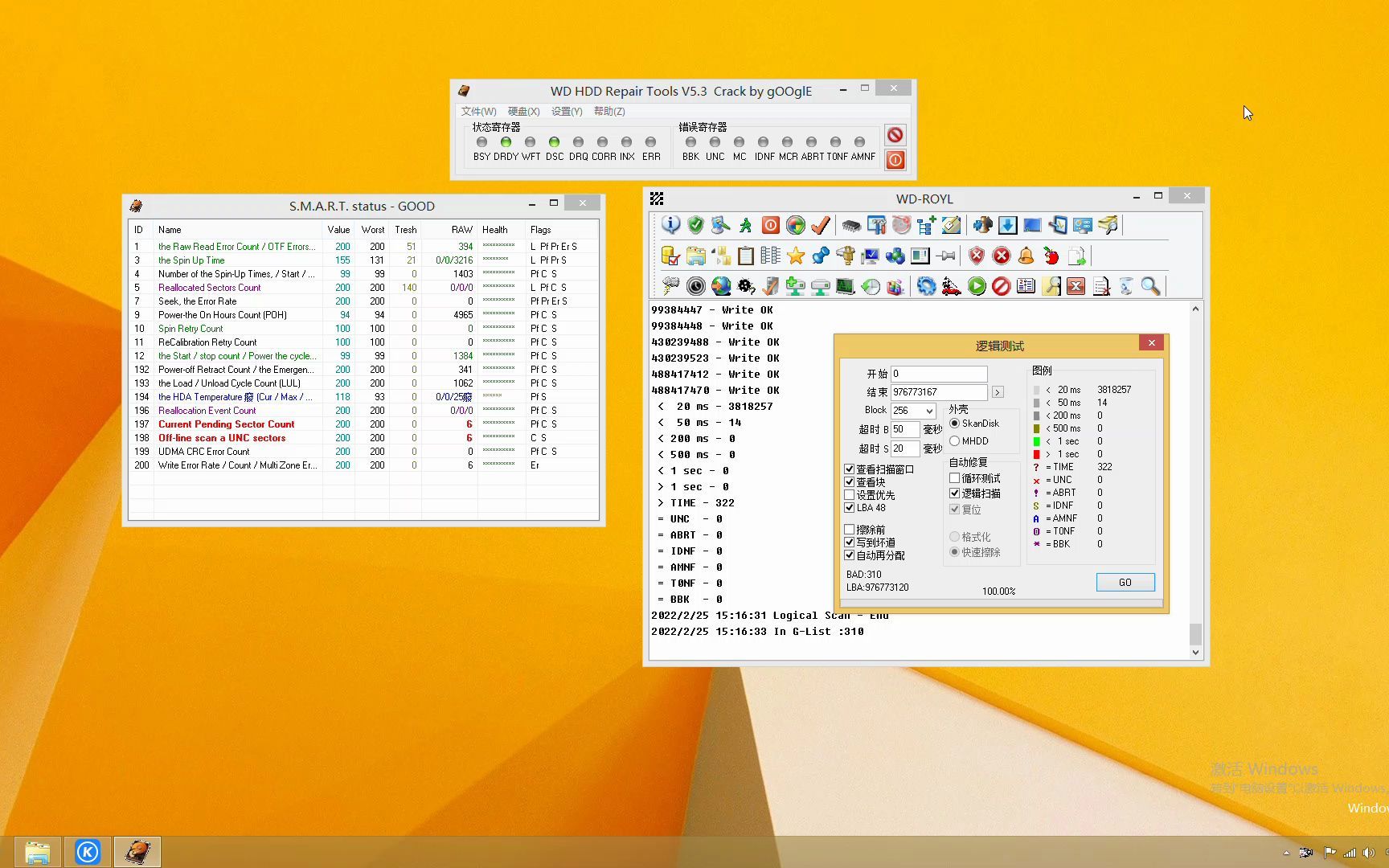
Task: Click the tree-with-plus toolbar icon
Action: 926,225
